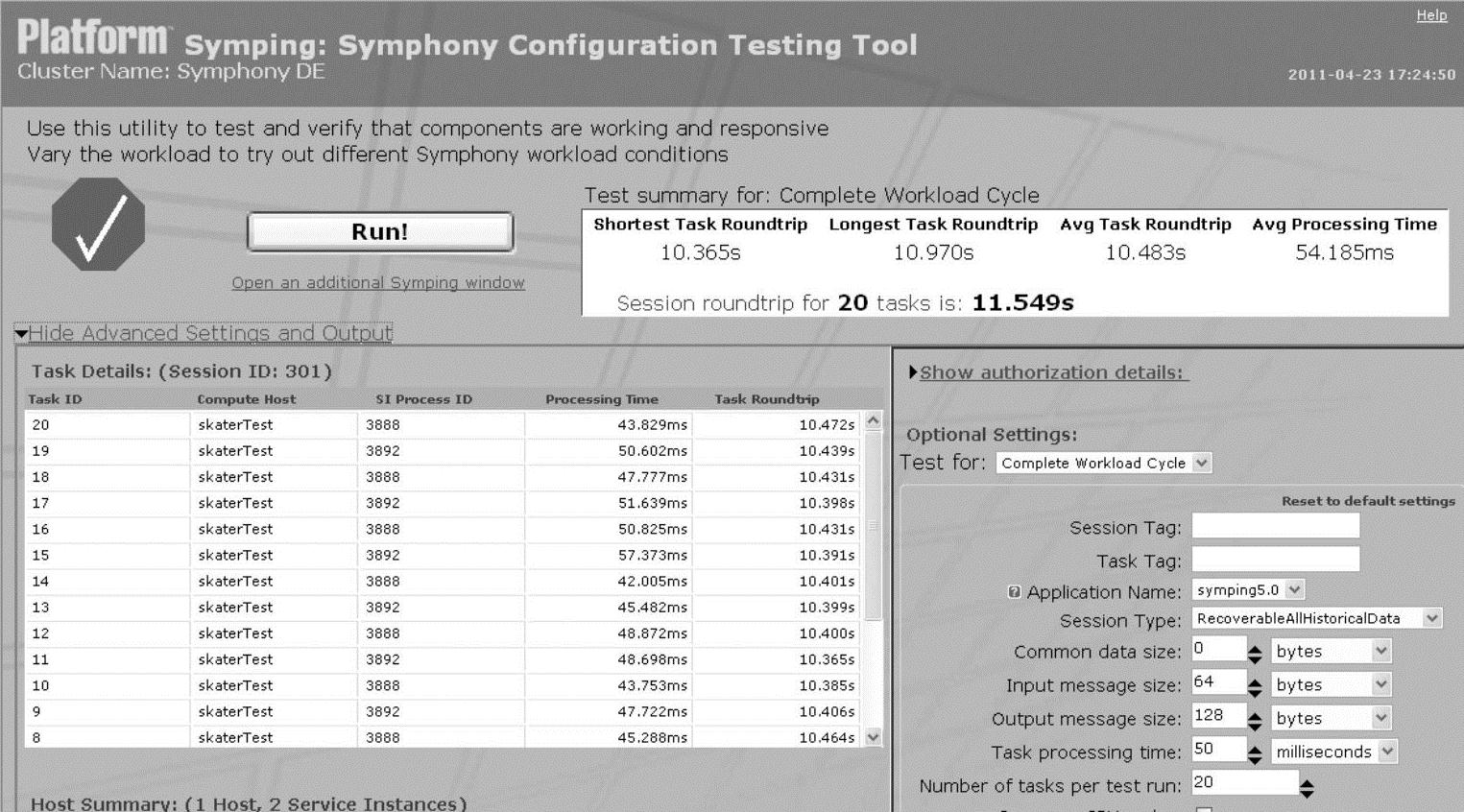Click the Help link
Screen dimensions: 1464x812
click(1431, 15)
